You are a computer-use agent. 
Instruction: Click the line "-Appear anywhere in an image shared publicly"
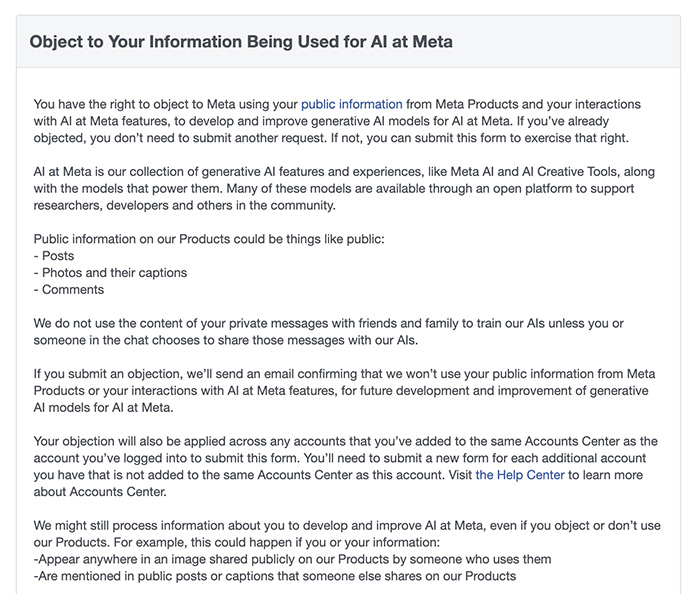(292, 560)
